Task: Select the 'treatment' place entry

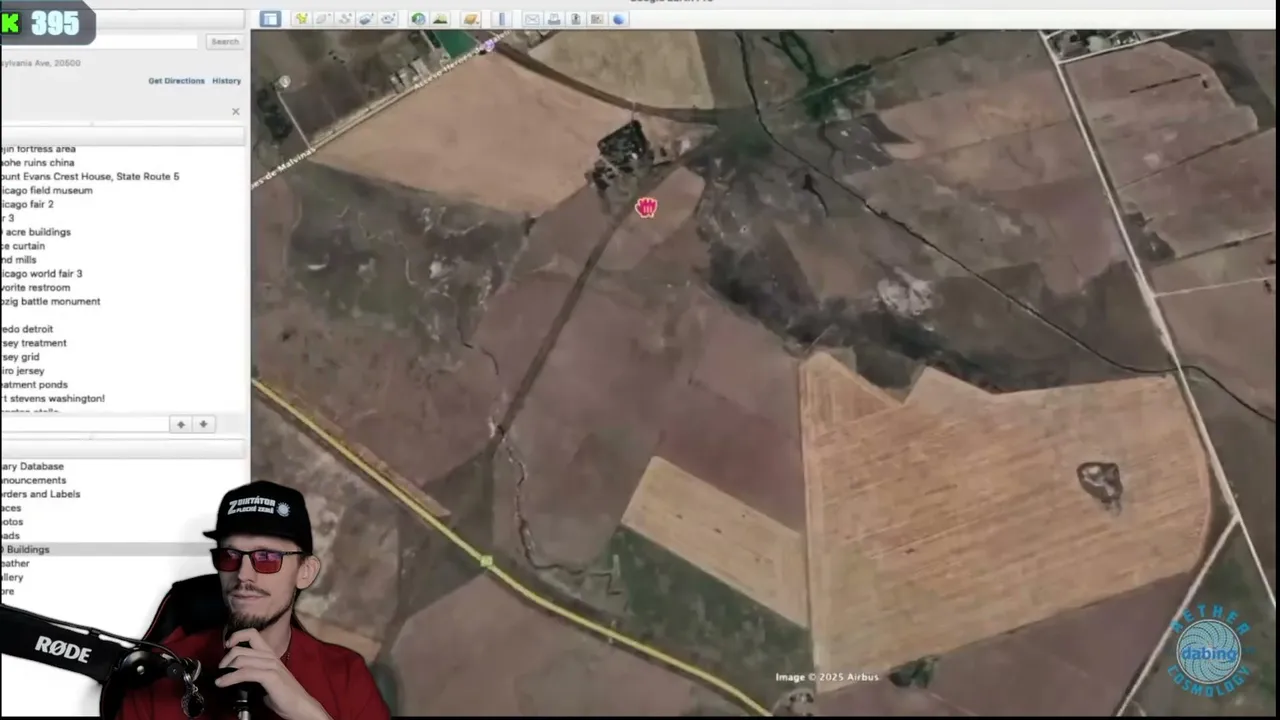Action: (33, 343)
